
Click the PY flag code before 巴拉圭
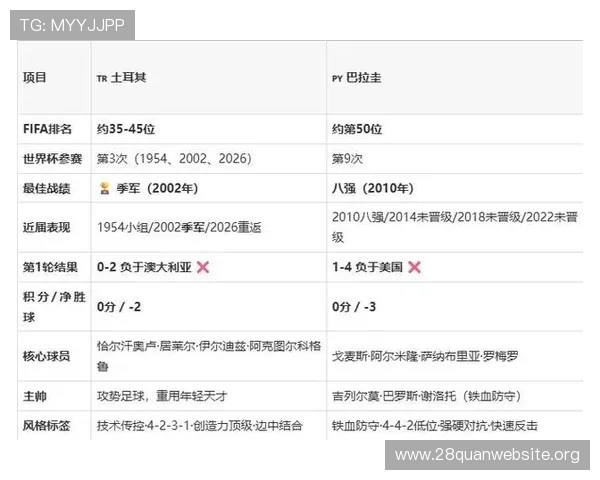coord(337,79)
